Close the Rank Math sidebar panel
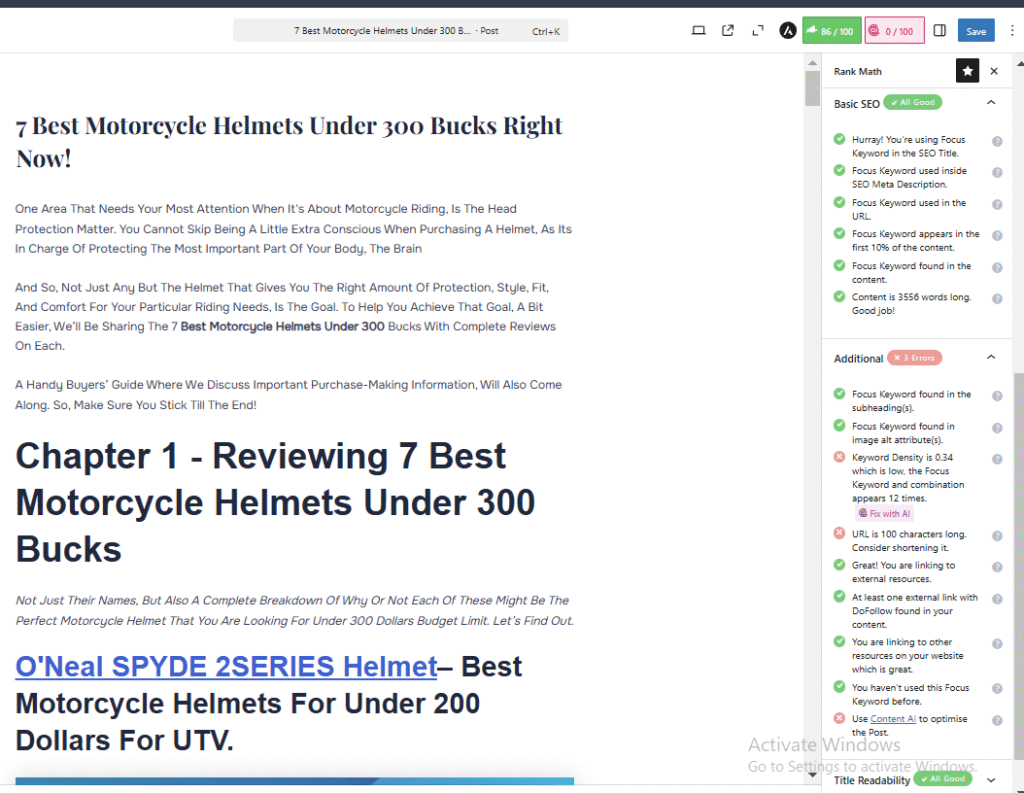 (994, 71)
